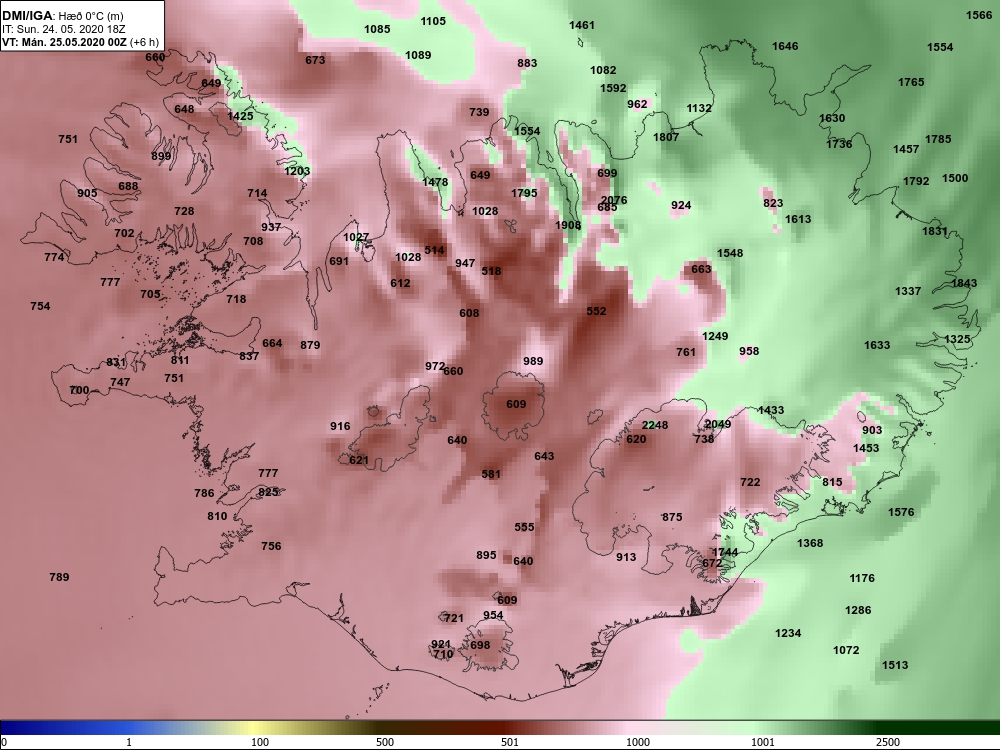This screenshot has width=1000, height=750.
Task: Select the 1736 value
Action: click(x=839, y=144)
